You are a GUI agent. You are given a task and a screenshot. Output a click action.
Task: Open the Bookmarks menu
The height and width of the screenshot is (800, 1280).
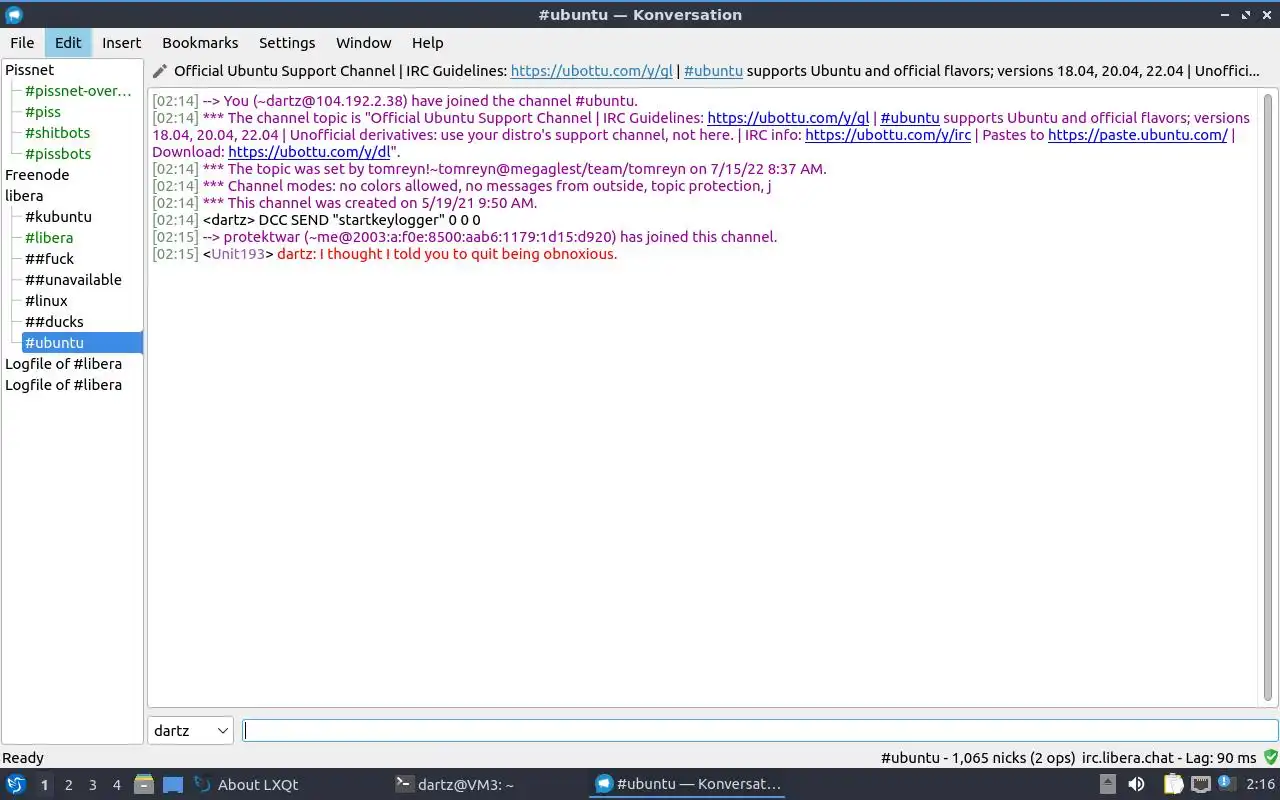tap(200, 43)
